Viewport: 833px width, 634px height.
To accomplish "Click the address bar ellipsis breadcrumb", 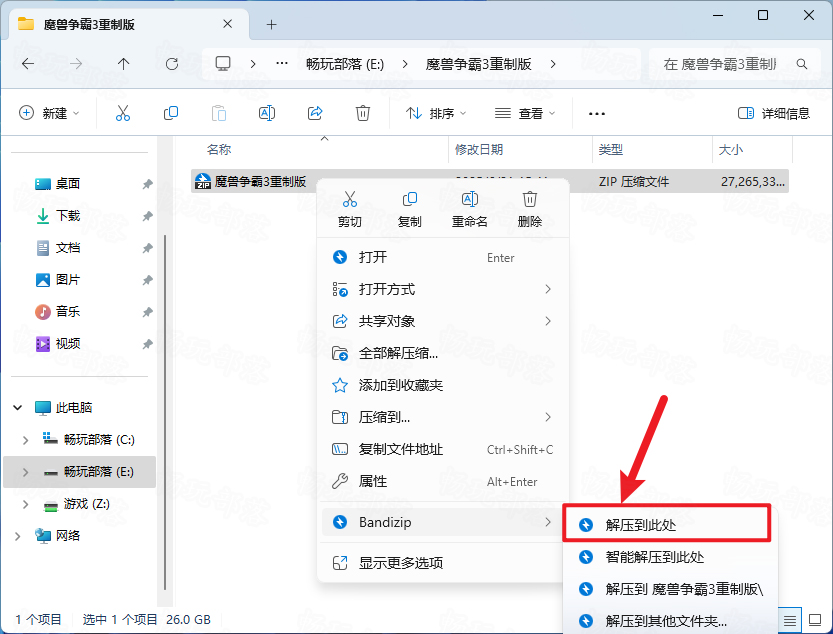I will coord(282,64).
